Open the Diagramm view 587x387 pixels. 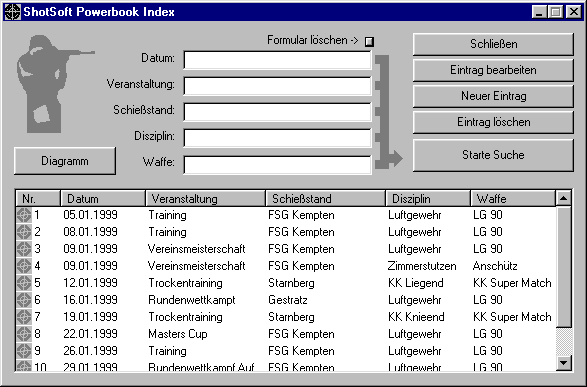[65, 161]
